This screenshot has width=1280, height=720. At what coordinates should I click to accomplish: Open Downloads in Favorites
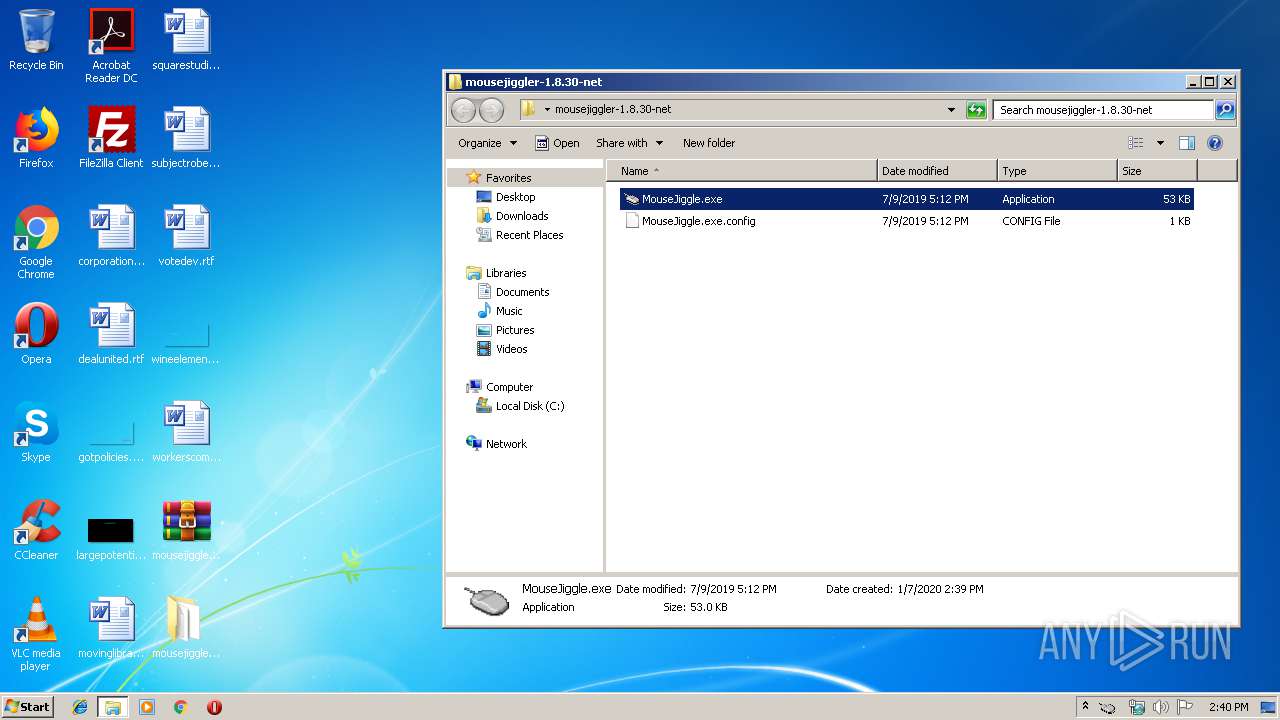[522, 216]
